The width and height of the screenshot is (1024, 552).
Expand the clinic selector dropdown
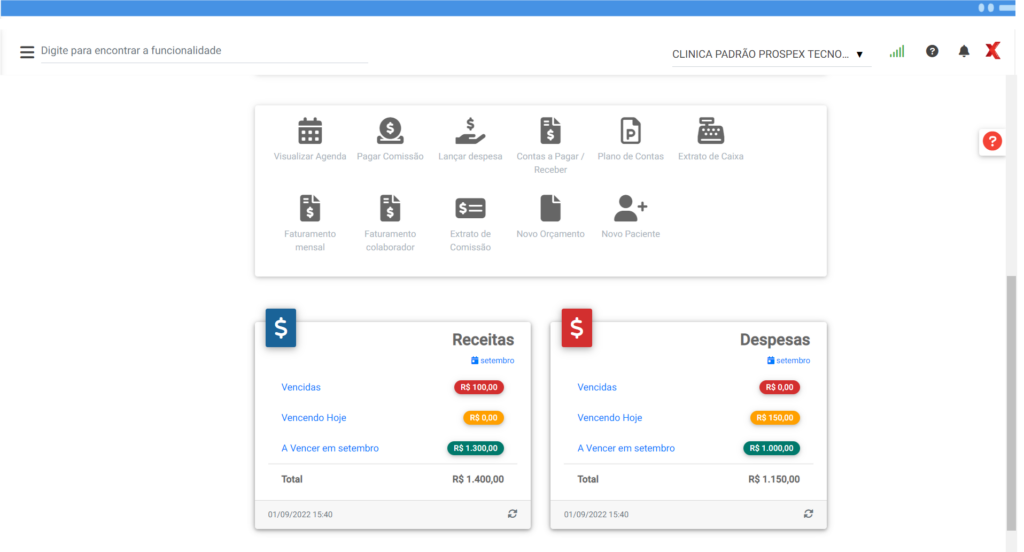859,54
